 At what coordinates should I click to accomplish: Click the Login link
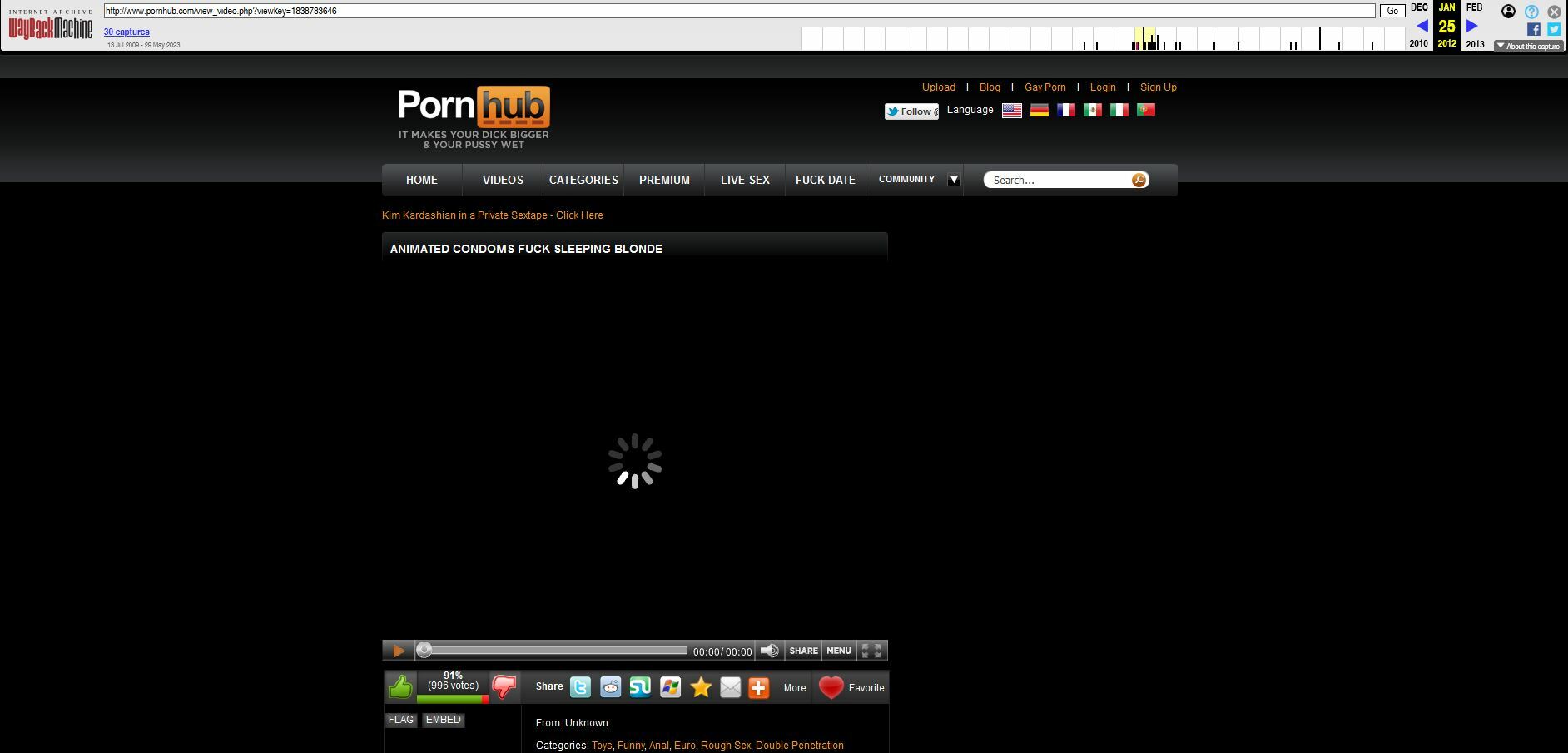[x=1103, y=87]
